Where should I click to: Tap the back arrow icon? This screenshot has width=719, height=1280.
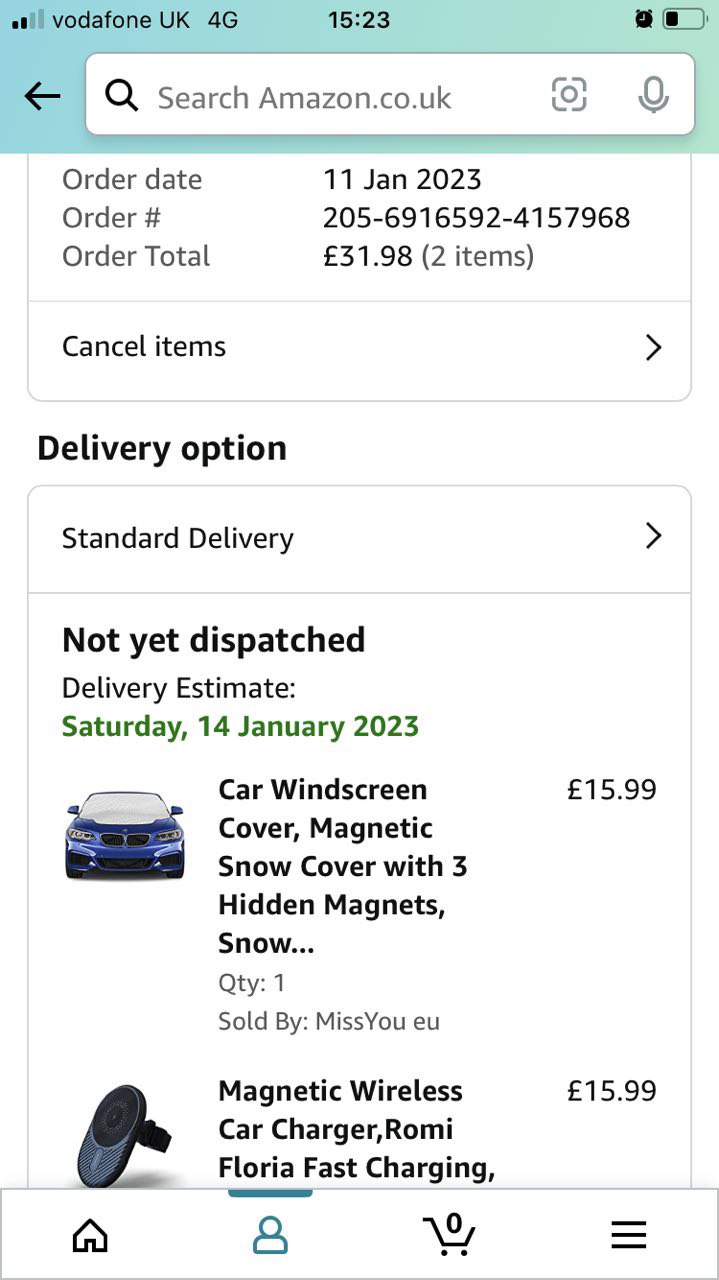click(x=42, y=96)
